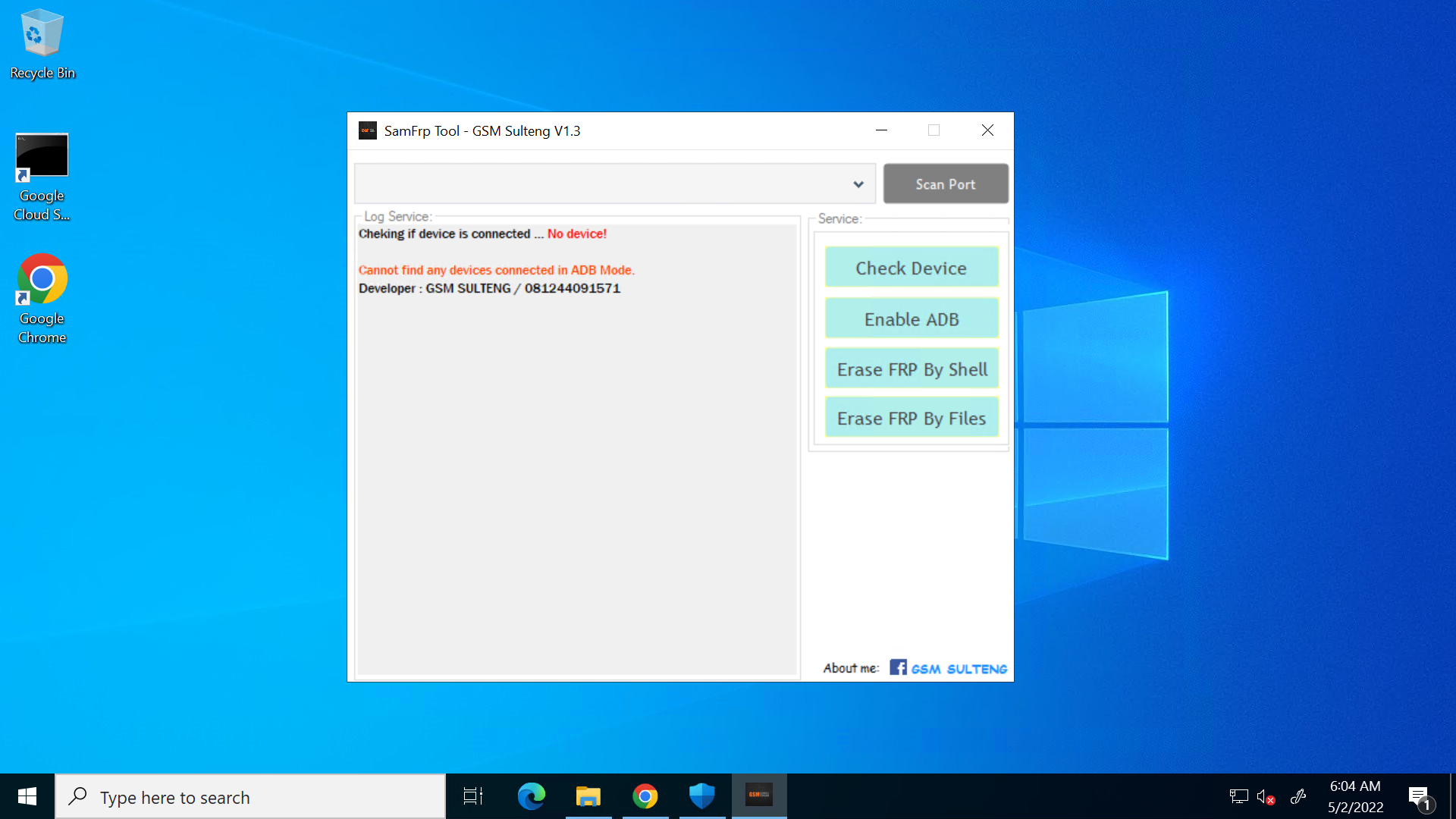Click the Erase FRP By Shell icon

(x=911, y=369)
